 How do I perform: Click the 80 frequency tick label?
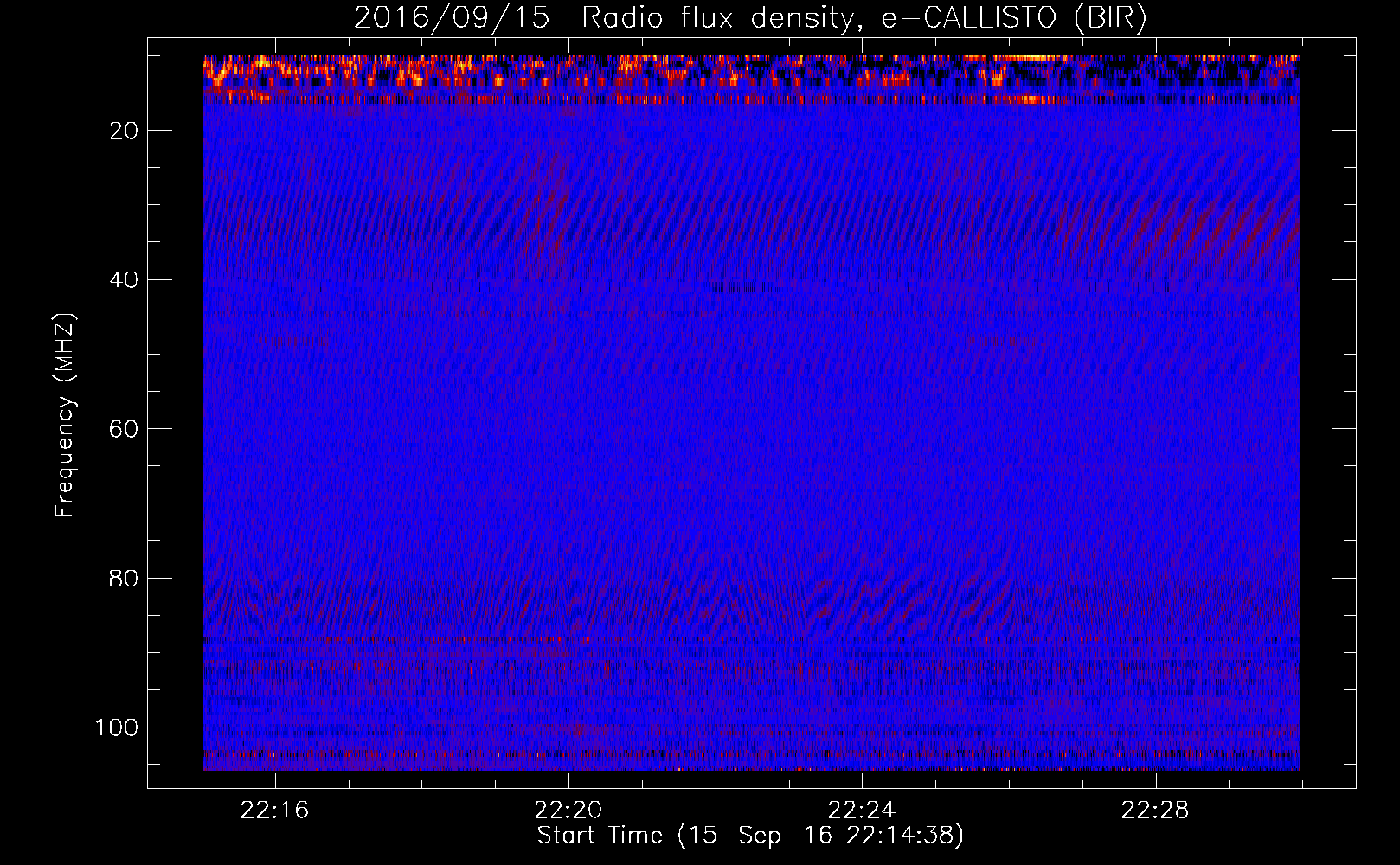125,579
